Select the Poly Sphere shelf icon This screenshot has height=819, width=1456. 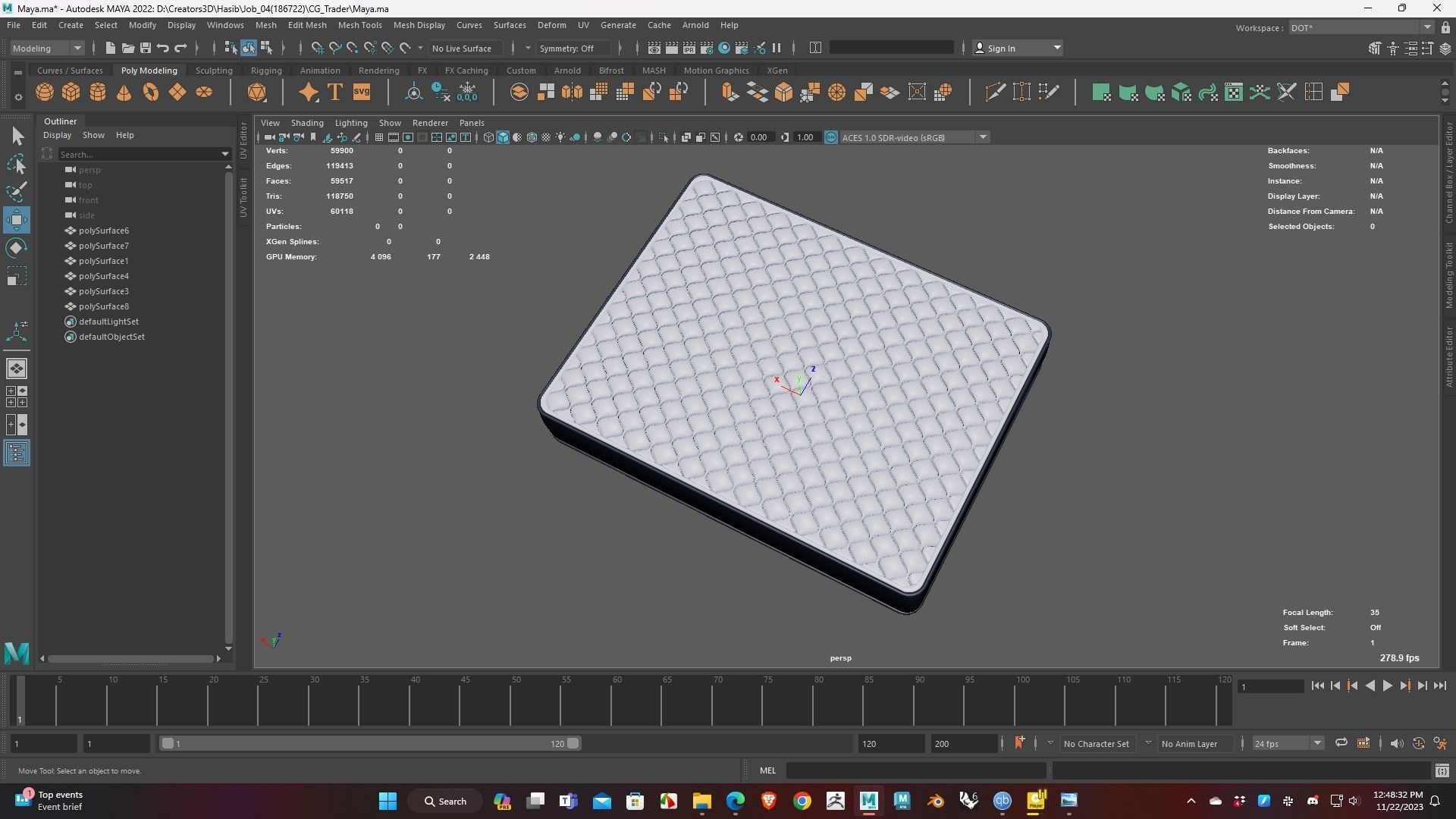coord(45,93)
